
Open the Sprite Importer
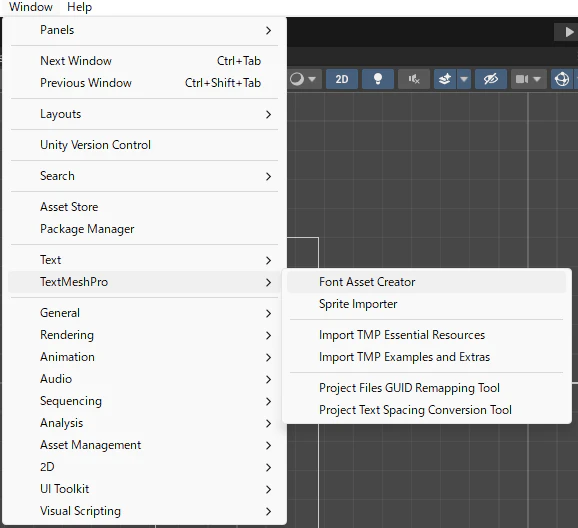point(426,304)
